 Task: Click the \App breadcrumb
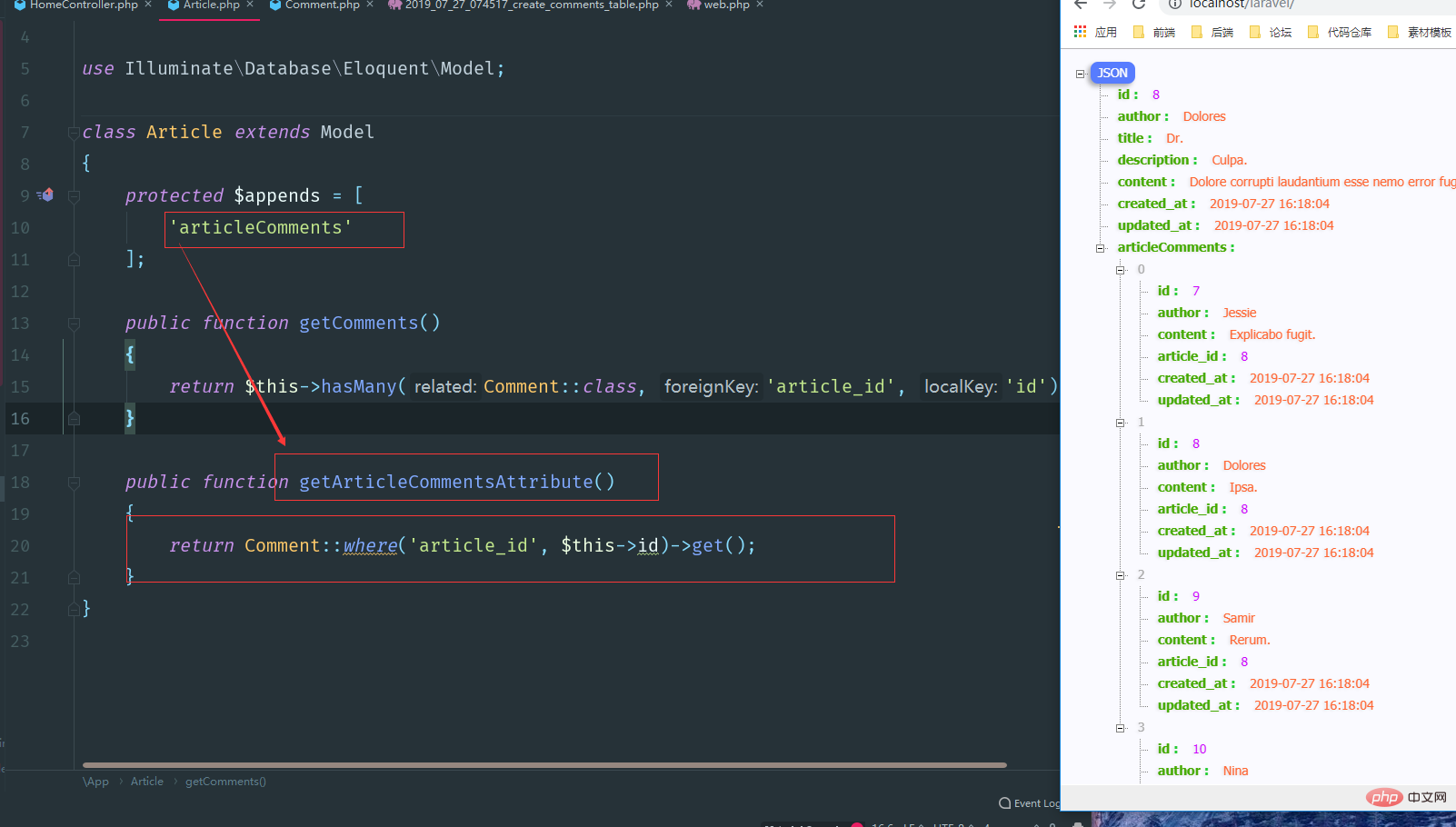point(95,782)
